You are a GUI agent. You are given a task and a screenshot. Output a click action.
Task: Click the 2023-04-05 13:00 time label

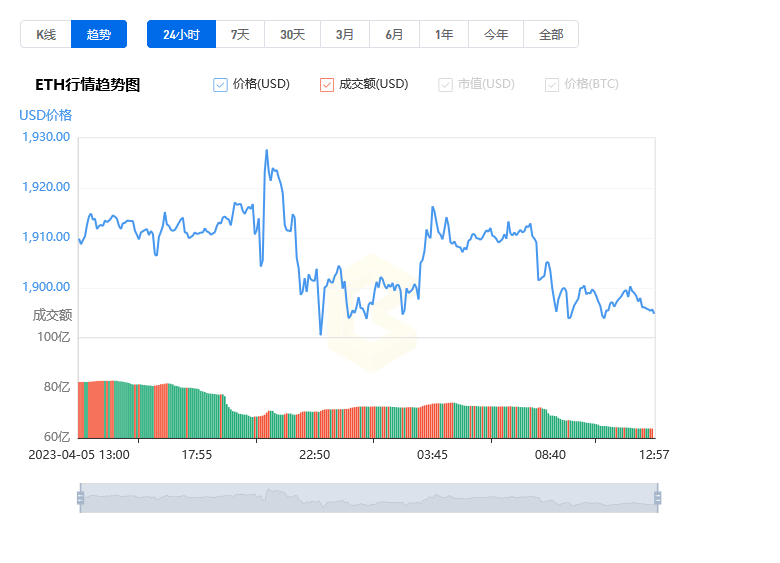79,455
